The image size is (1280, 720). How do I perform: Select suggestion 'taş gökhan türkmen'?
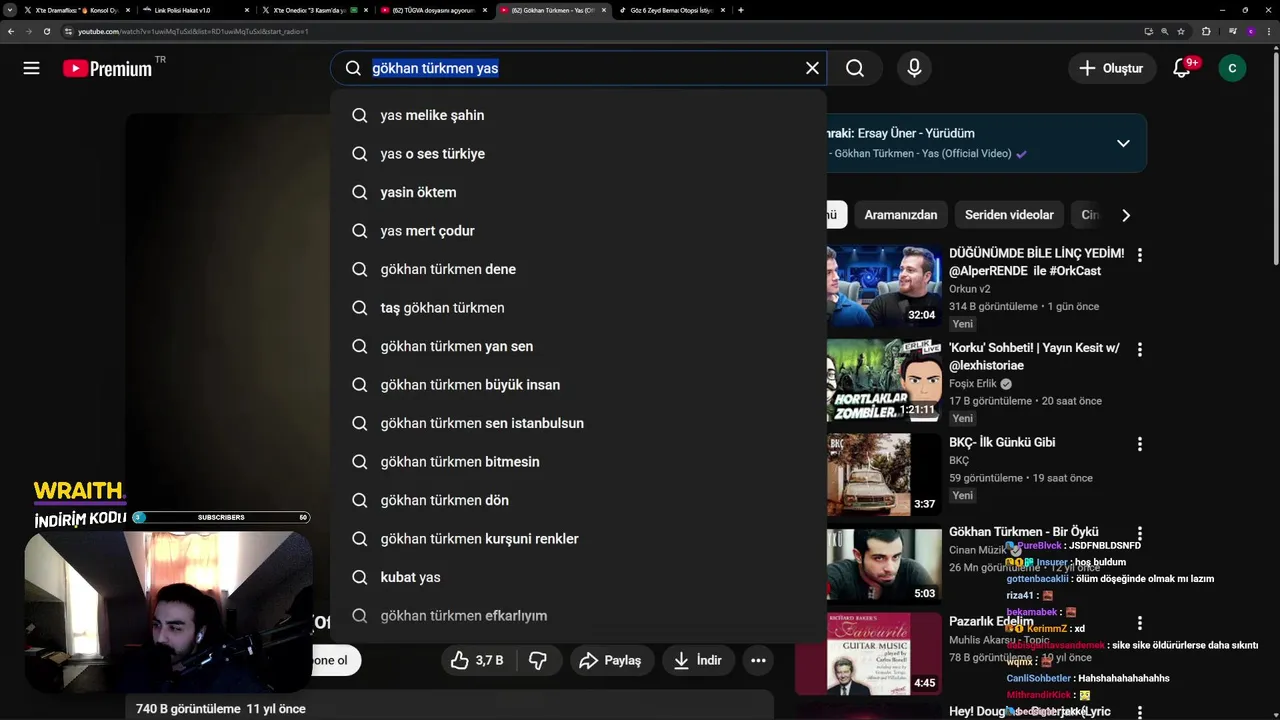578,308
